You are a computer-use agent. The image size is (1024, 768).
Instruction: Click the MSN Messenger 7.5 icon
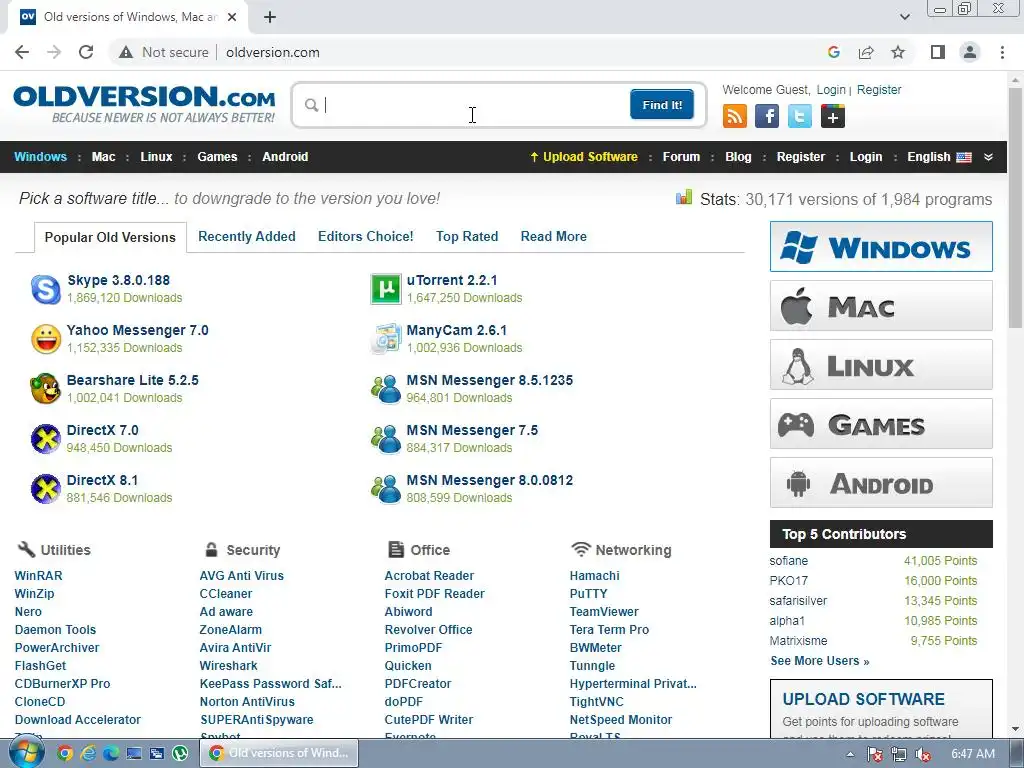point(385,439)
